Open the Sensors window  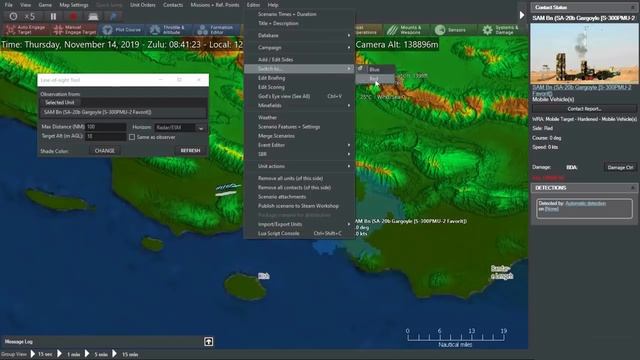click(x=451, y=29)
